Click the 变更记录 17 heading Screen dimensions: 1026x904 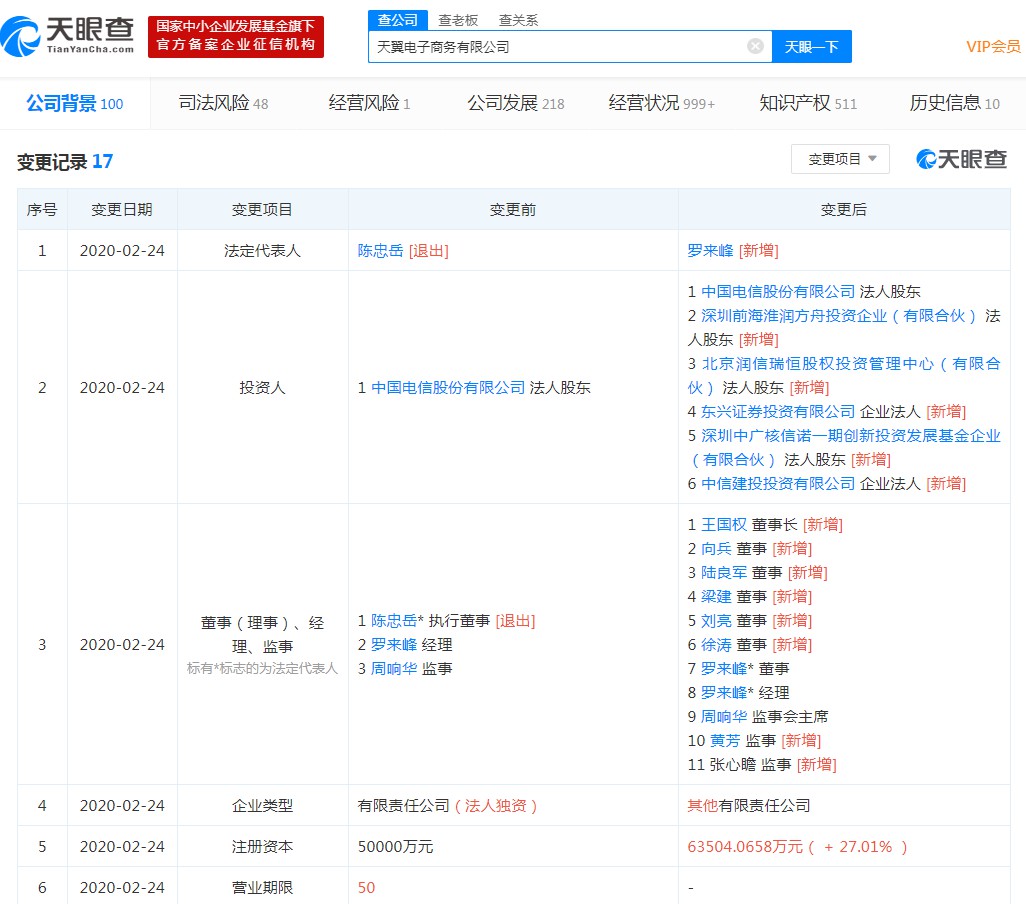[x=65, y=162]
